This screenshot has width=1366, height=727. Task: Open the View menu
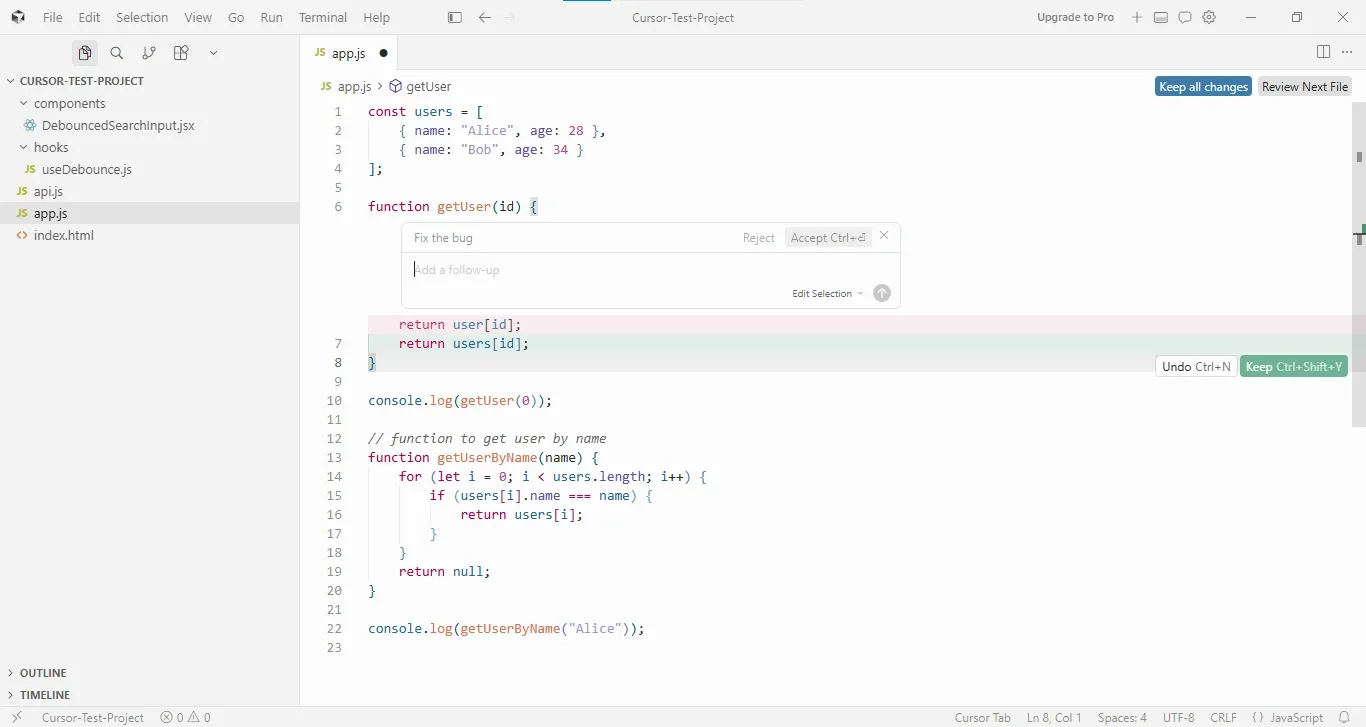coord(198,17)
